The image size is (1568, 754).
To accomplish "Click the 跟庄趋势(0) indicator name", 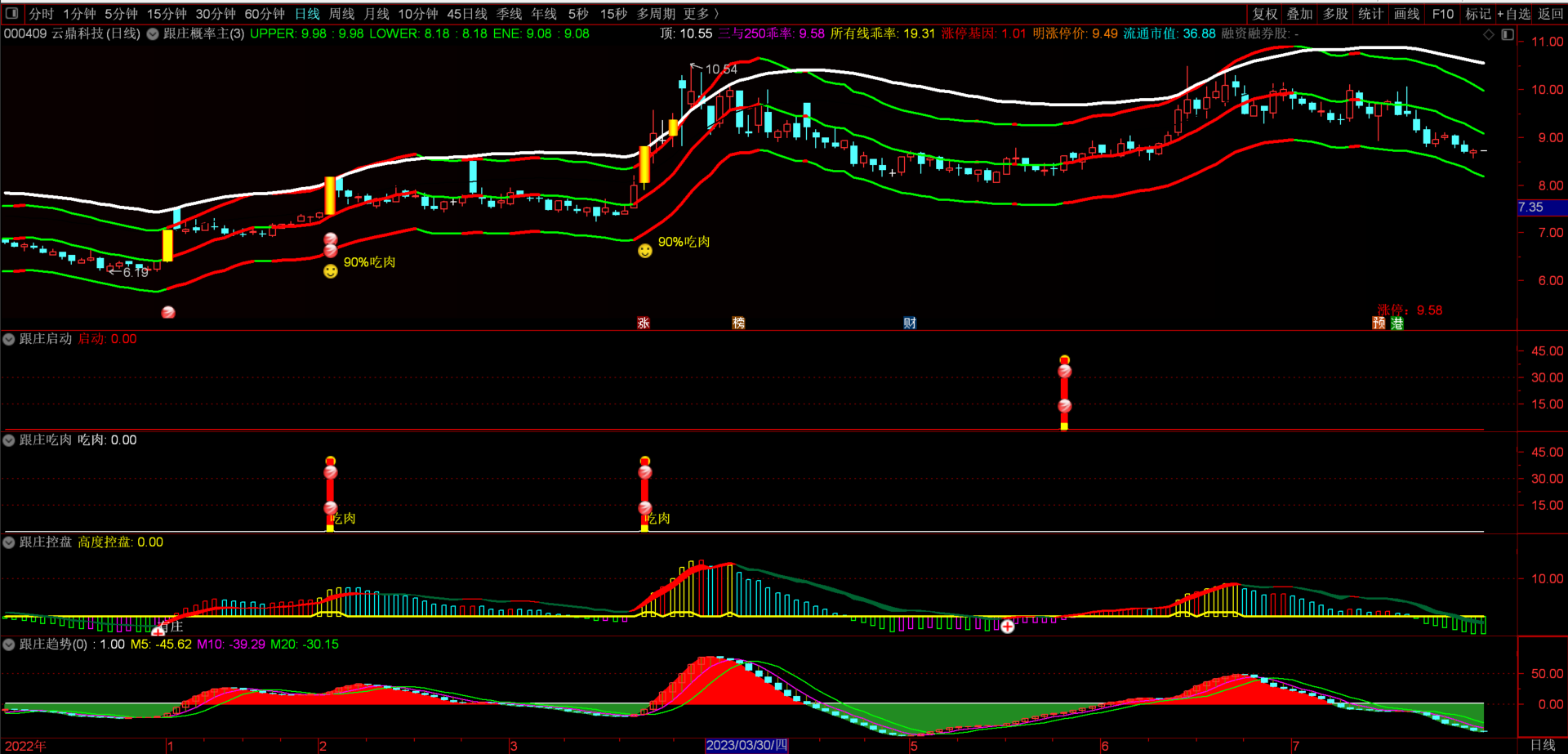I will click(53, 645).
